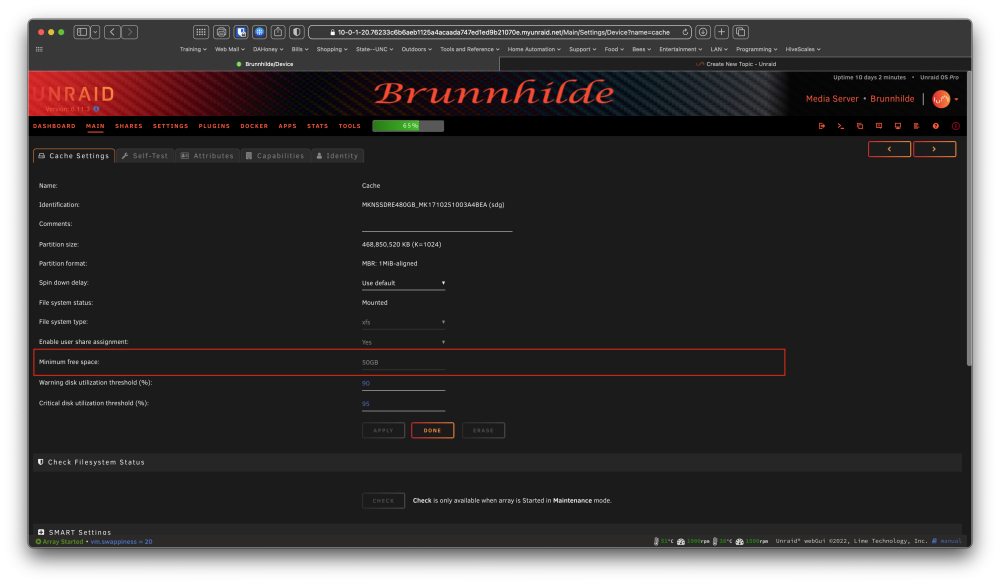1000x585 pixels.
Task: Click the ERASE button
Action: click(x=483, y=431)
